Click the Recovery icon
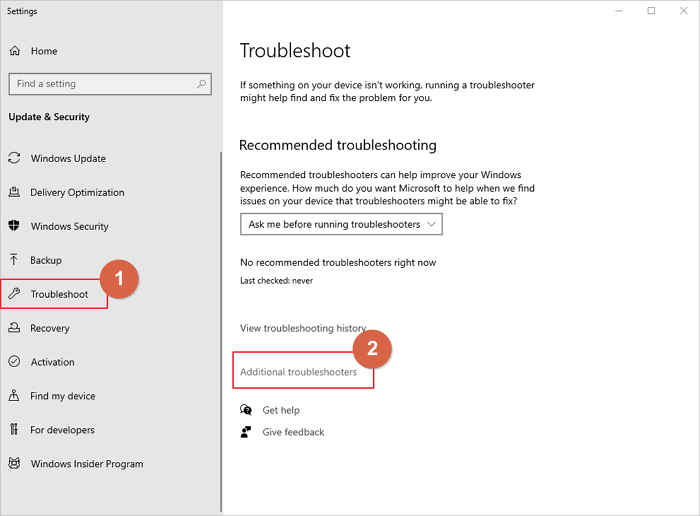700x516 pixels. [x=15, y=328]
